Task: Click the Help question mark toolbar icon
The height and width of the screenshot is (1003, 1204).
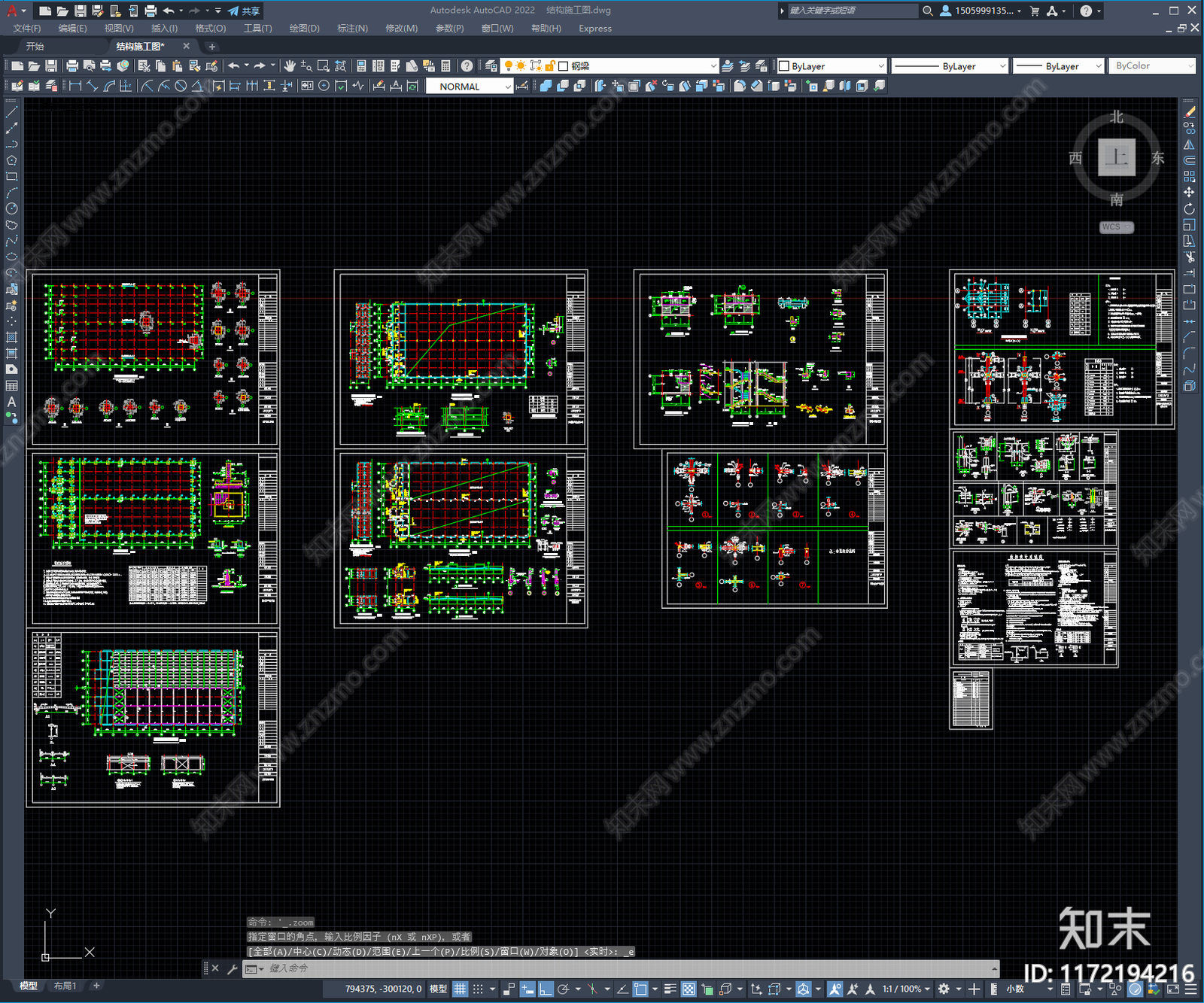Action: pyautogui.click(x=467, y=66)
